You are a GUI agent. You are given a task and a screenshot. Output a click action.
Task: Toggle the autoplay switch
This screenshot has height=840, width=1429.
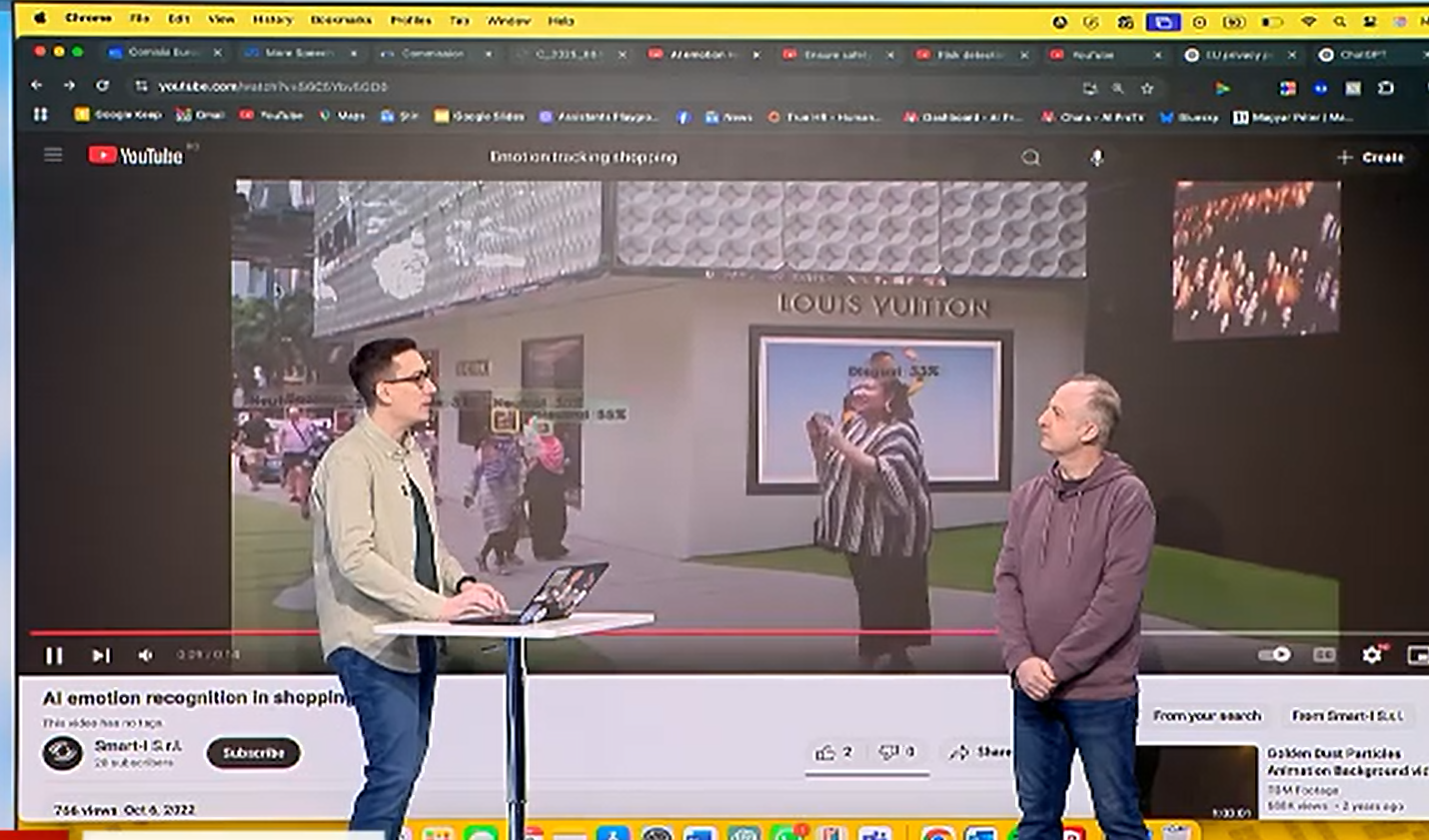[1274, 654]
